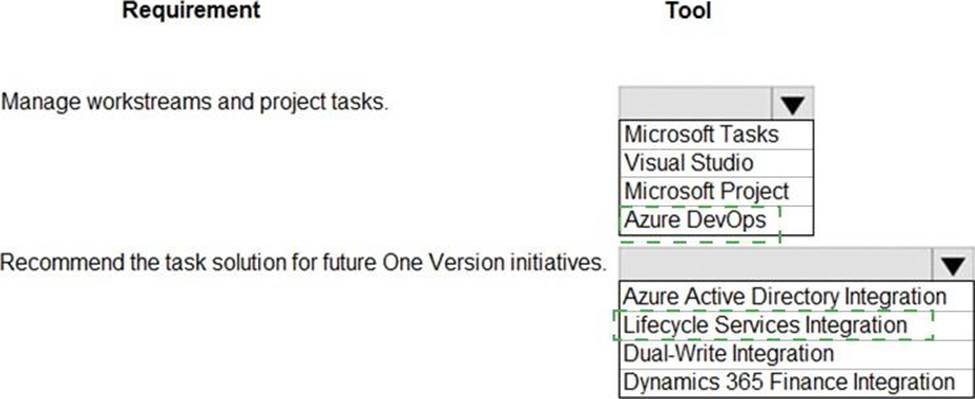Click the Requirement column header

pos(191,10)
